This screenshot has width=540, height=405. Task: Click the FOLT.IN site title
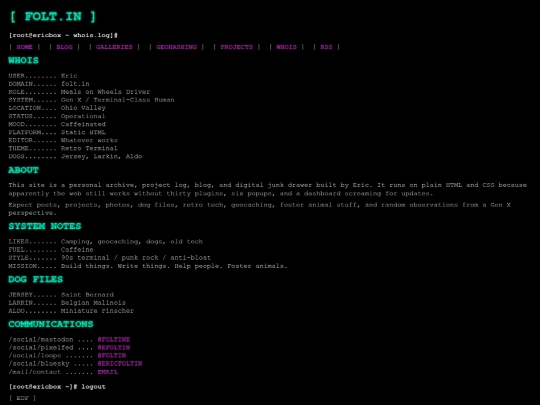53,17
